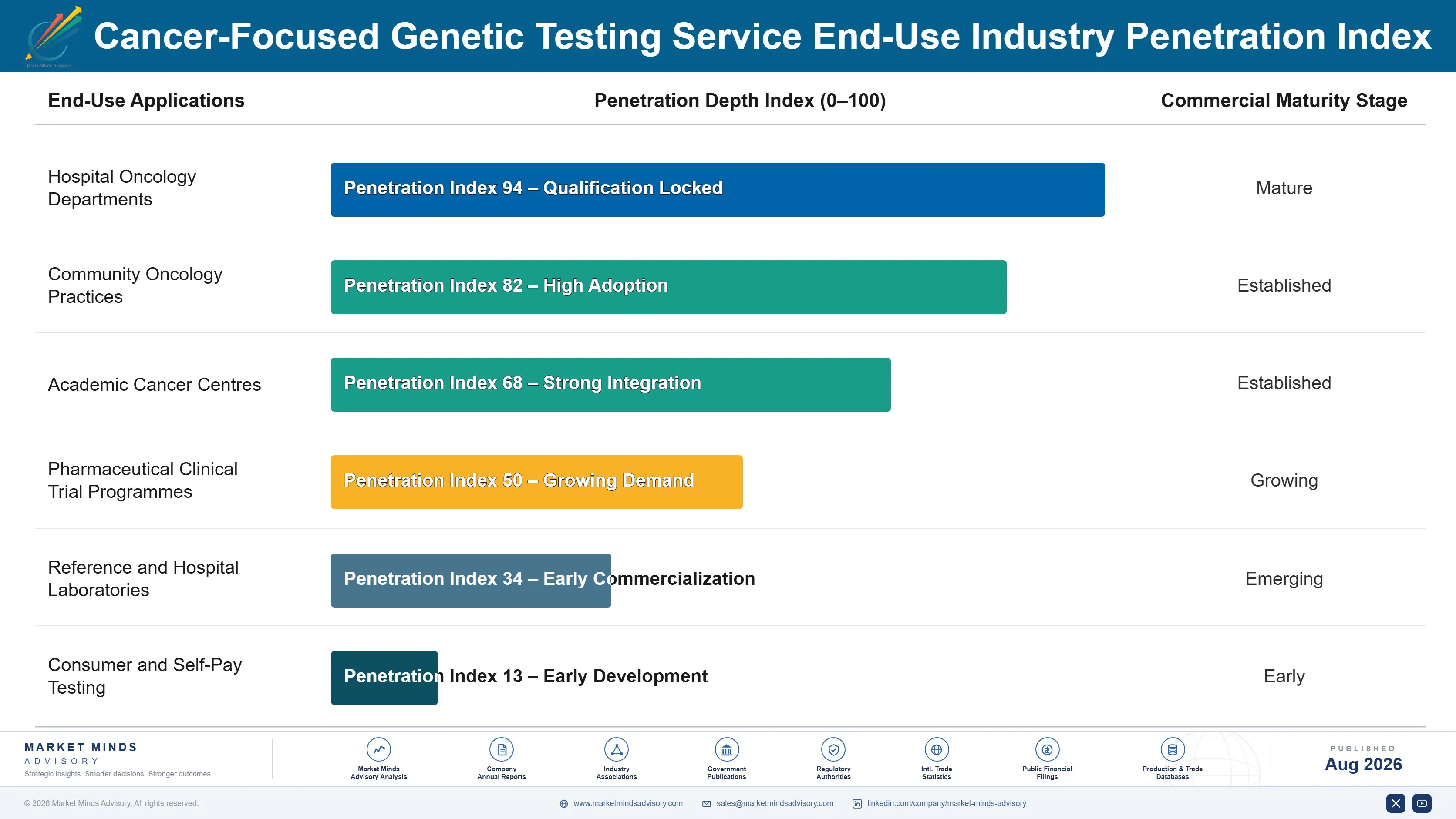
Task: Click the Market Minds Advisory Analysis icon
Action: [x=379, y=749]
